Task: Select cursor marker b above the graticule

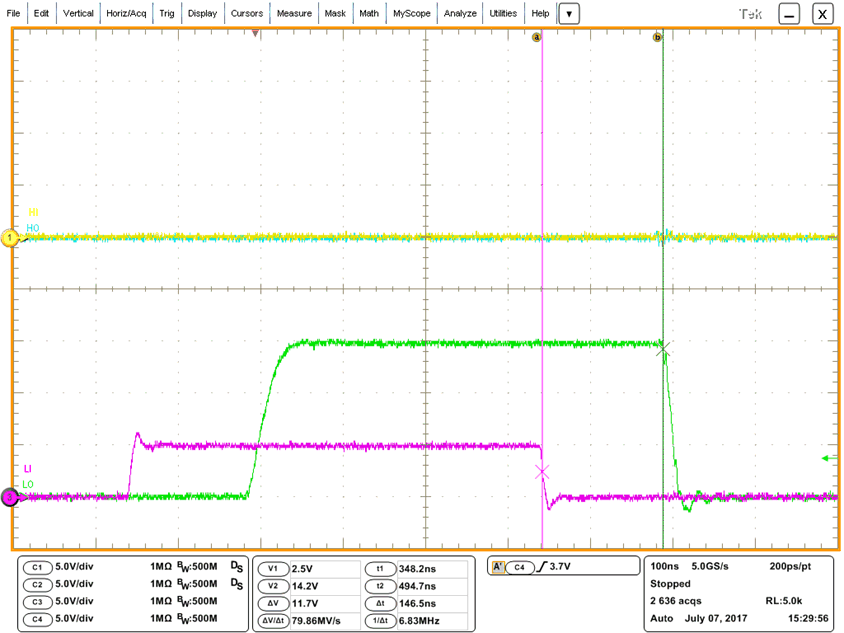Action: [x=658, y=36]
